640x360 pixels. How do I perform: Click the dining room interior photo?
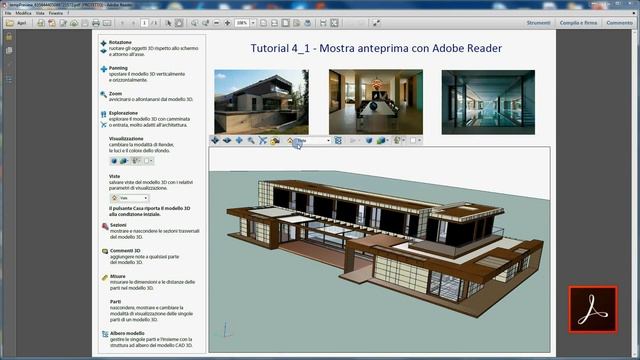[376, 102]
